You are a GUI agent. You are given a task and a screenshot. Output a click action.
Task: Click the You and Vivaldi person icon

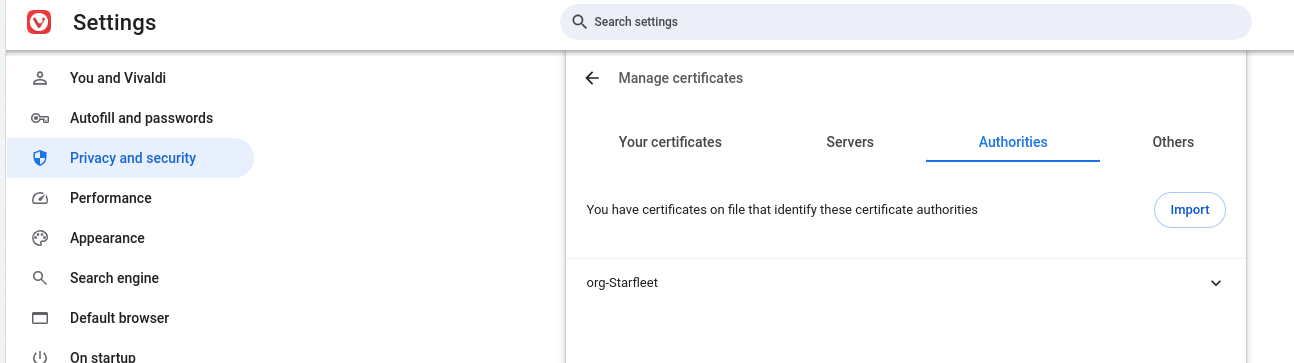pos(40,78)
